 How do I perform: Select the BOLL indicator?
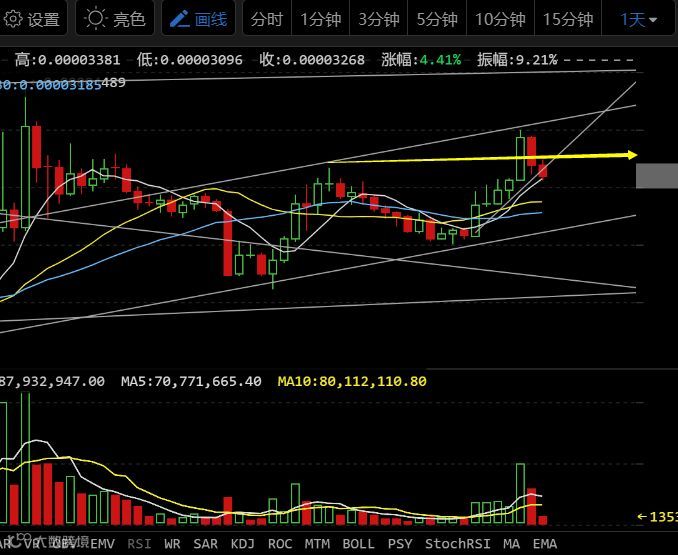coord(358,543)
